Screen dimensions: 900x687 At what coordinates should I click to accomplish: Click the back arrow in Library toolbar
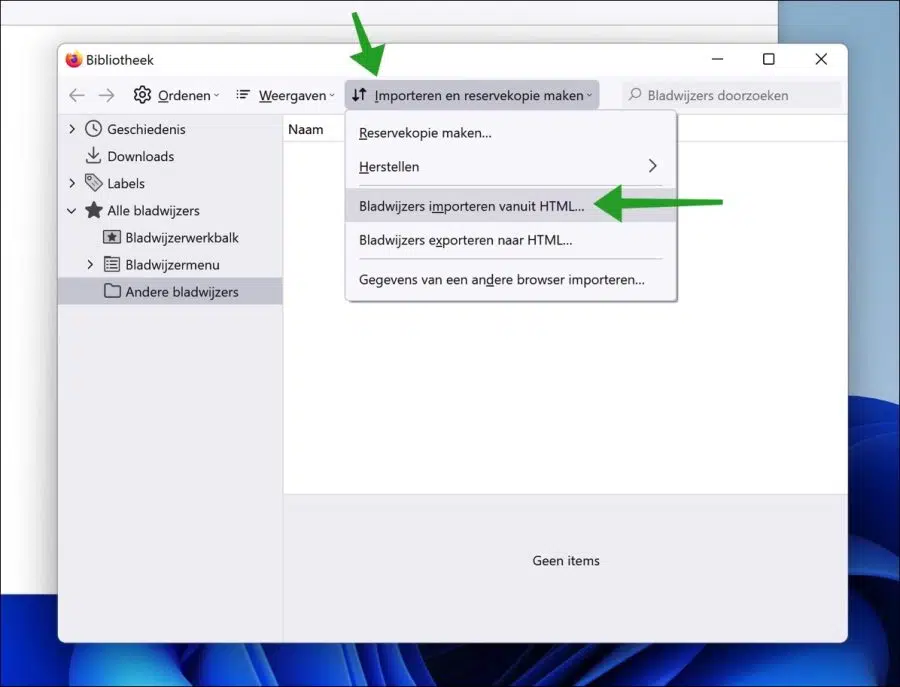pyautogui.click(x=77, y=95)
